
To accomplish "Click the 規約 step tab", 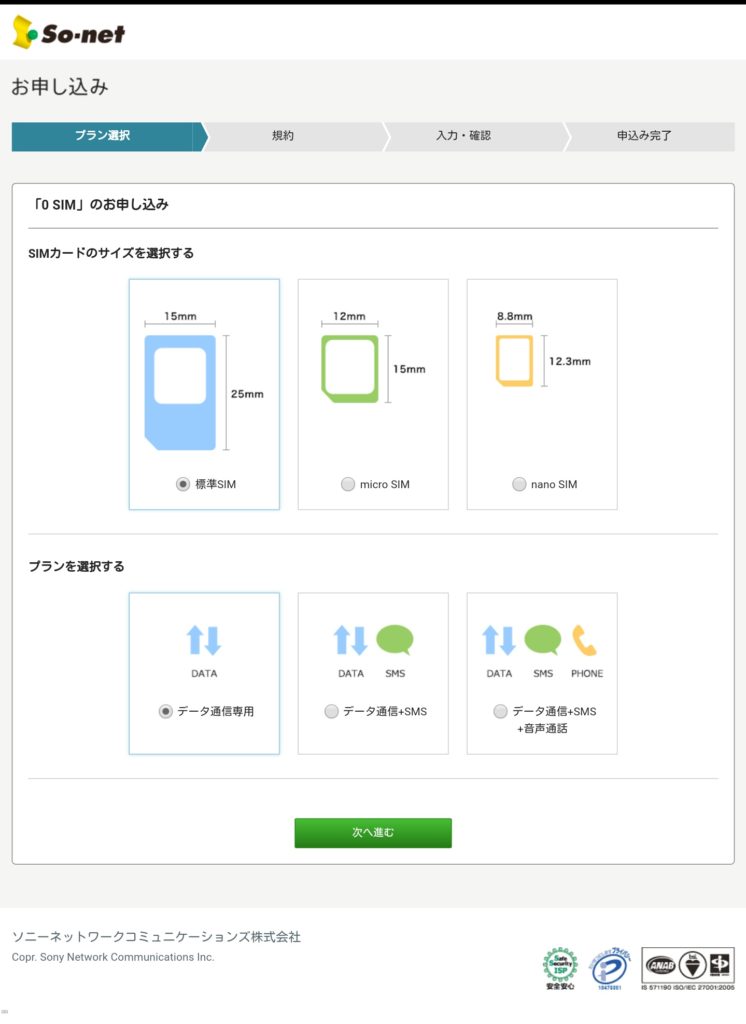I will tap(291, 136).
